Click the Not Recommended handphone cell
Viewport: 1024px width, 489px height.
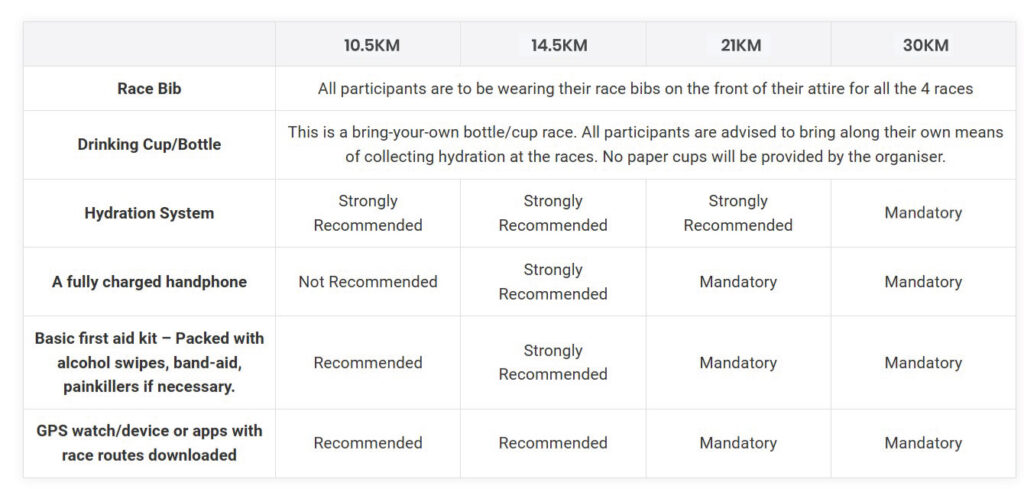pos(368,282)
